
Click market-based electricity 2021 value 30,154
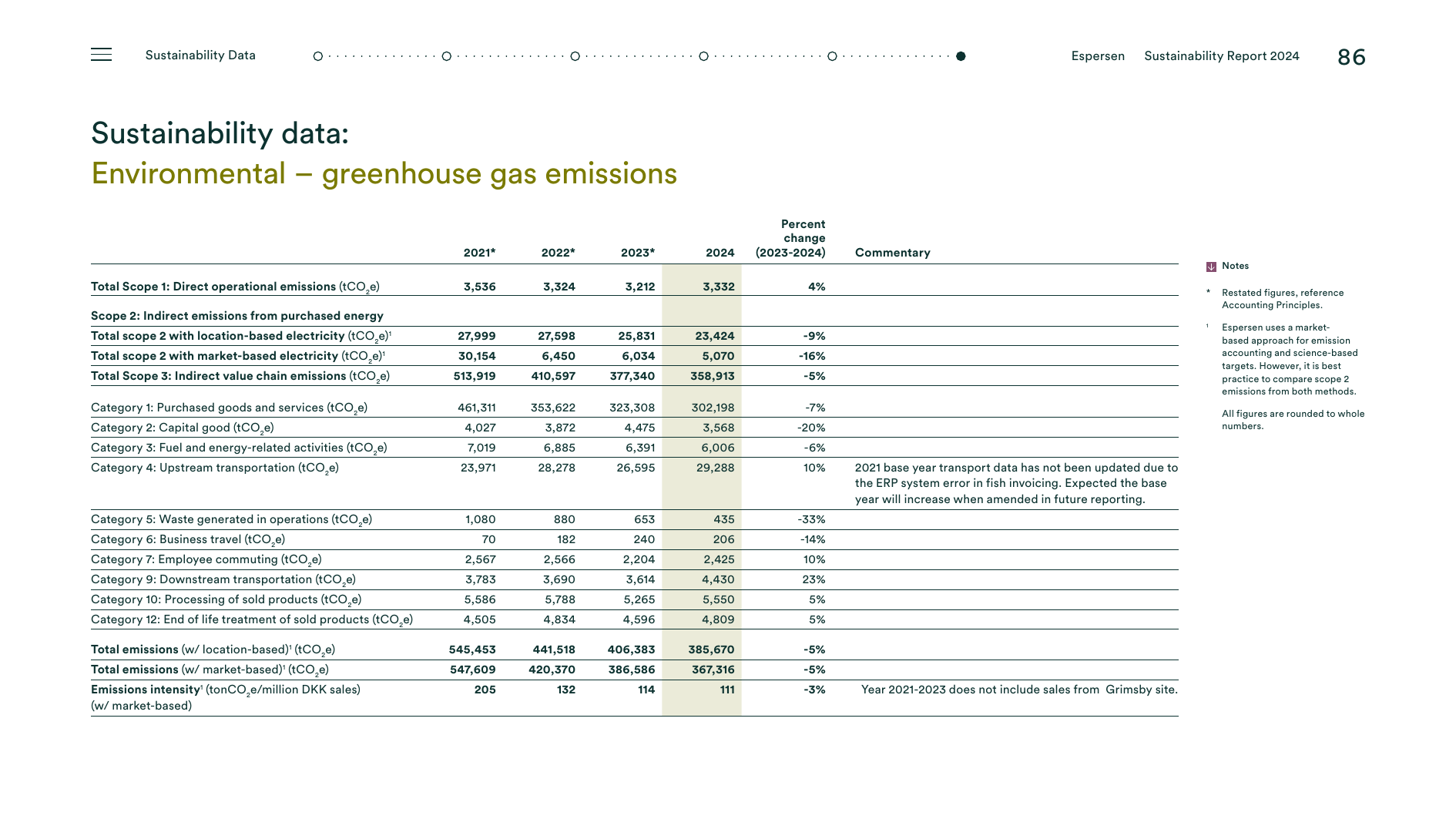click(x=477, y=356)
